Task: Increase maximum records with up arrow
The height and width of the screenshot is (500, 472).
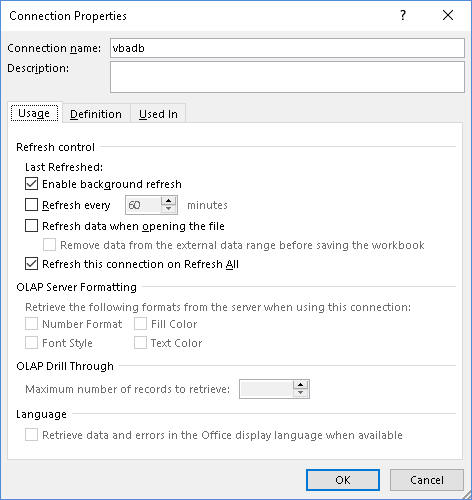Action: click(301, 385)
